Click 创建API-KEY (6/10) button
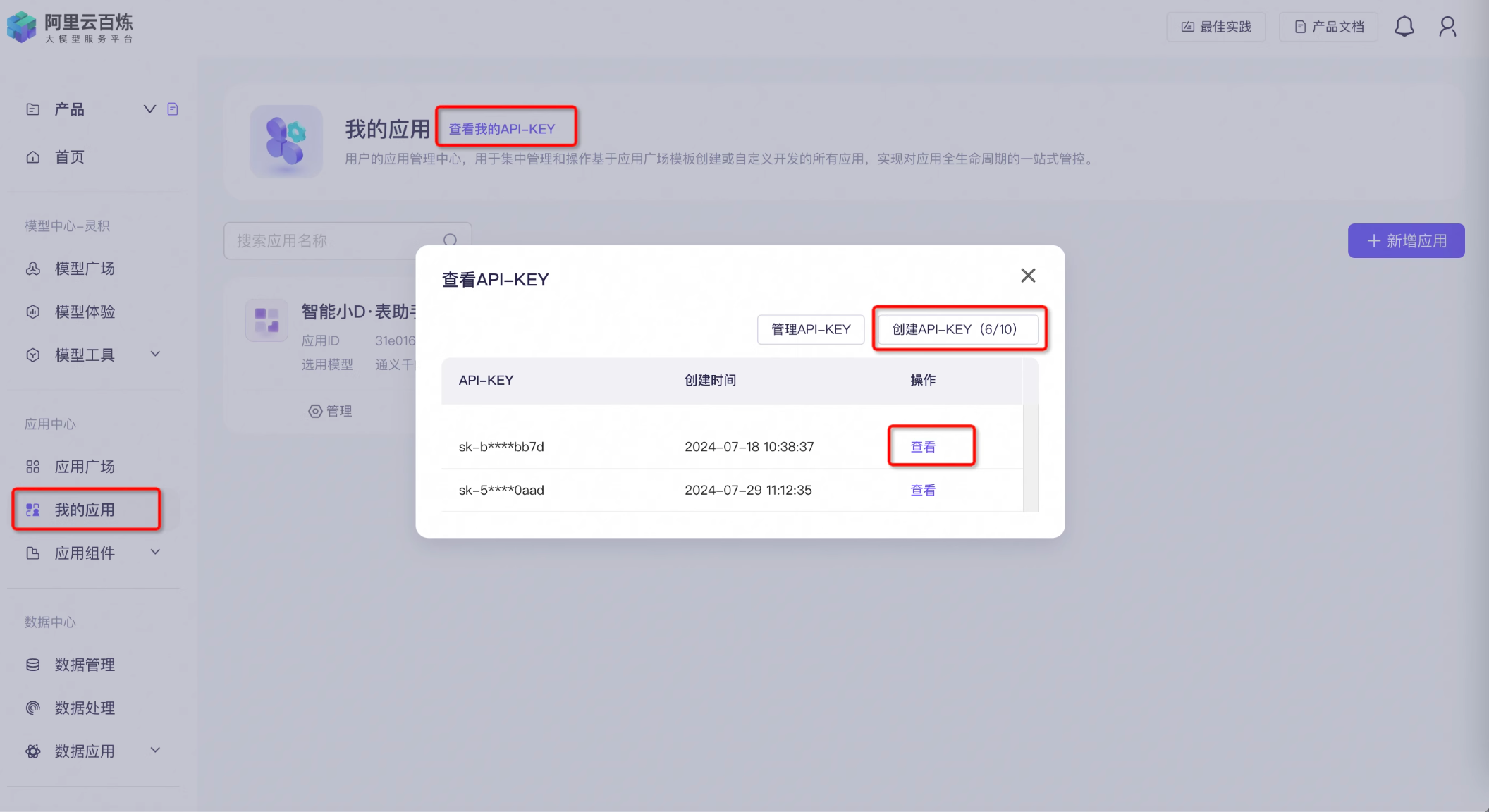This screenshot has width=1489, height=812. 957,329
